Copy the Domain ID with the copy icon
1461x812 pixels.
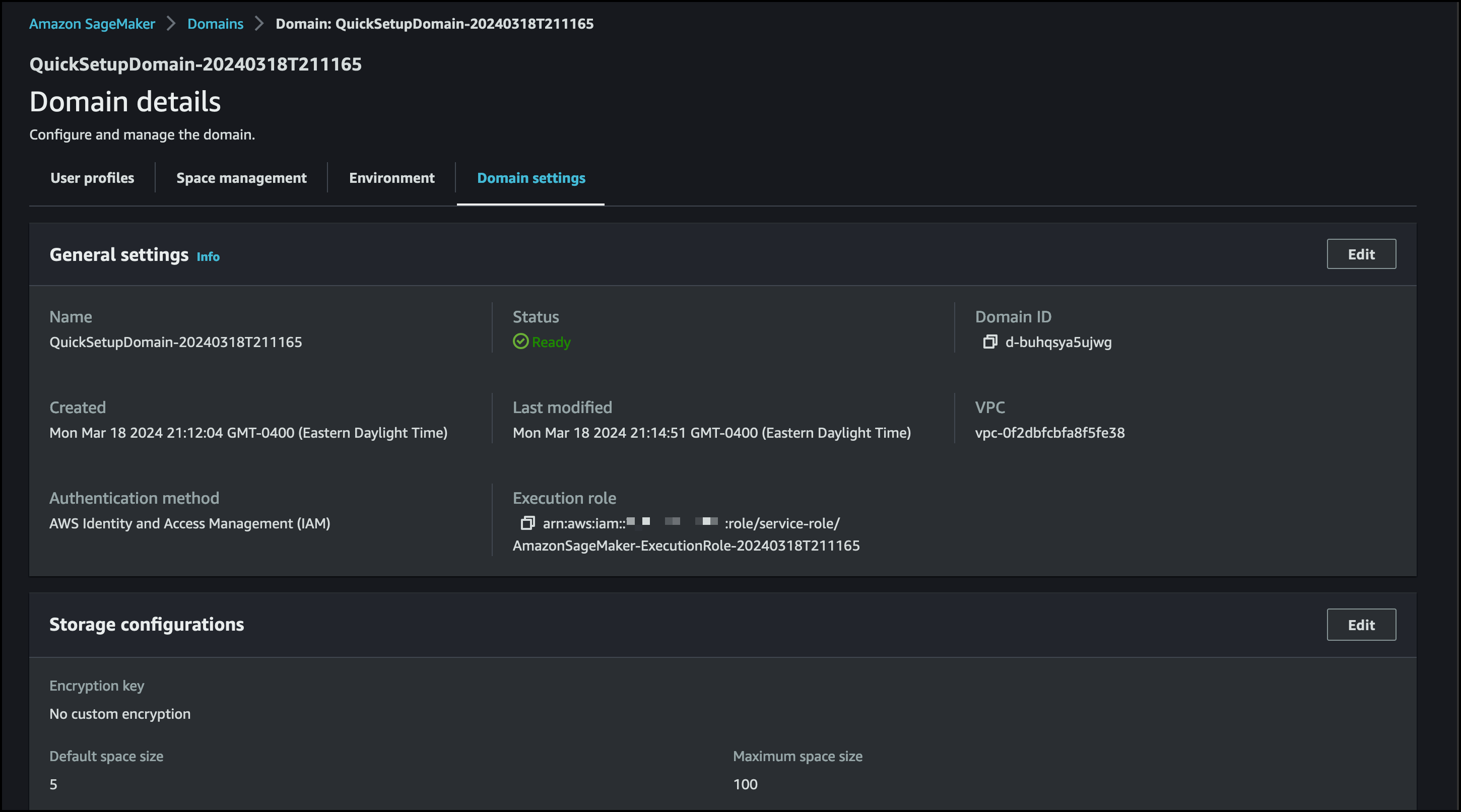click(x=989, y=342)
